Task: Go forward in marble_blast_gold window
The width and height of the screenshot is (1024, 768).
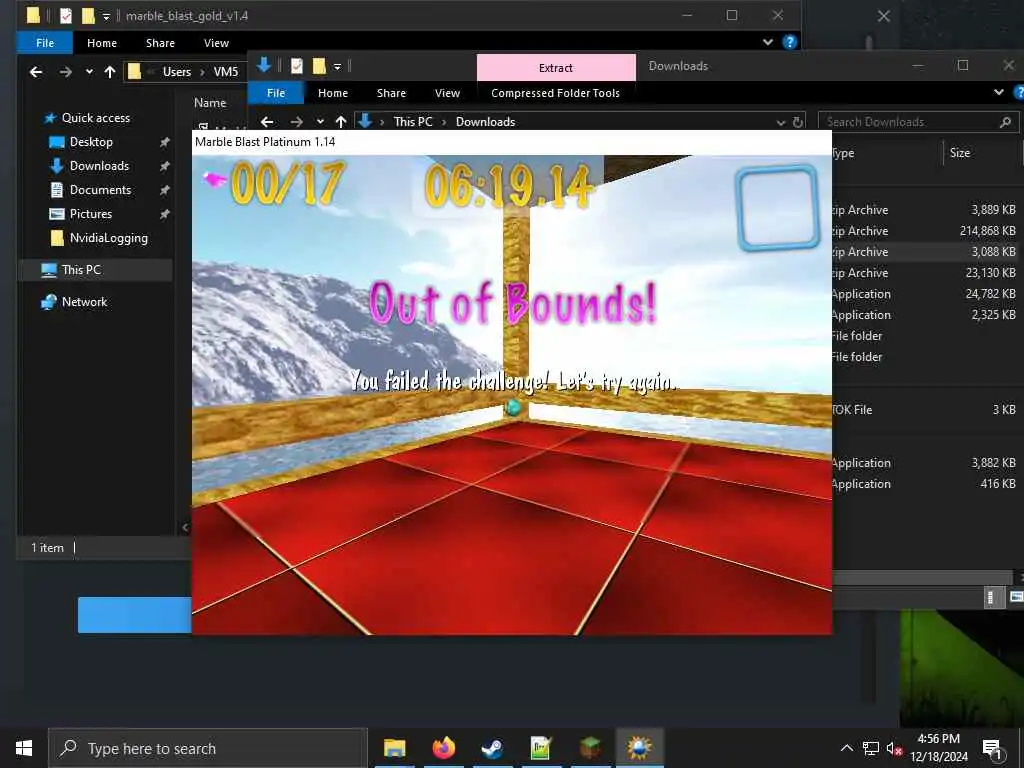Action: click(65, 72)
